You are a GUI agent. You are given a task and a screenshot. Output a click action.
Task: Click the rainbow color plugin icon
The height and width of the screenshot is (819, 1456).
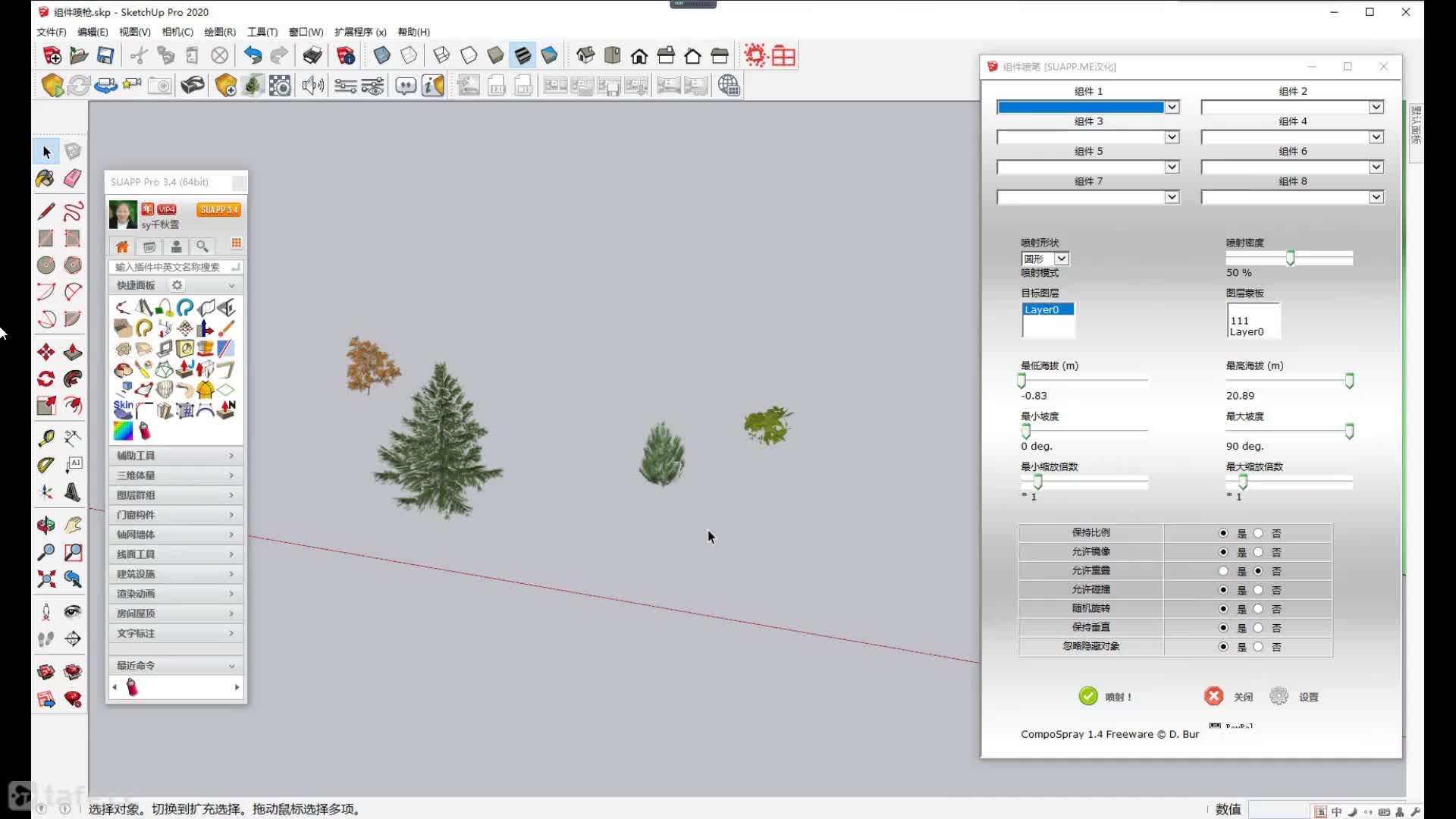[123, 431]
